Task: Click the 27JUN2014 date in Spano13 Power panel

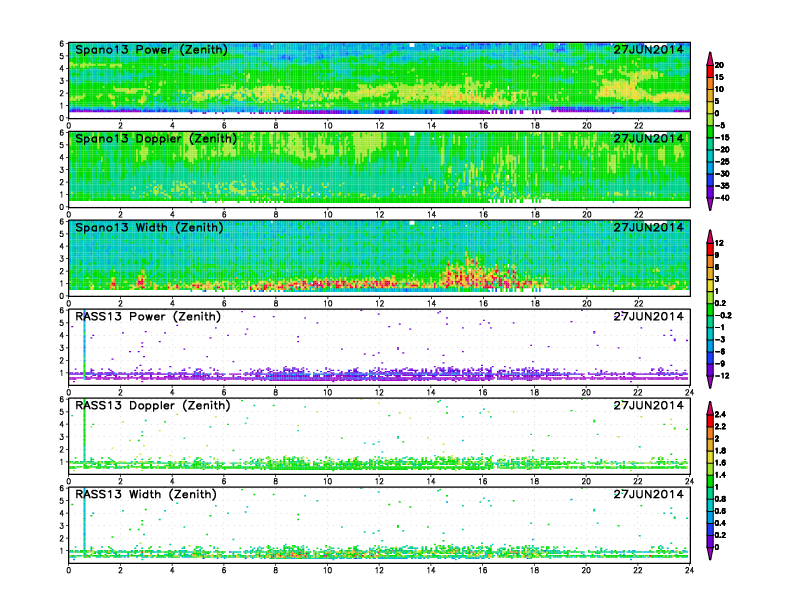Action: point(649,49)
